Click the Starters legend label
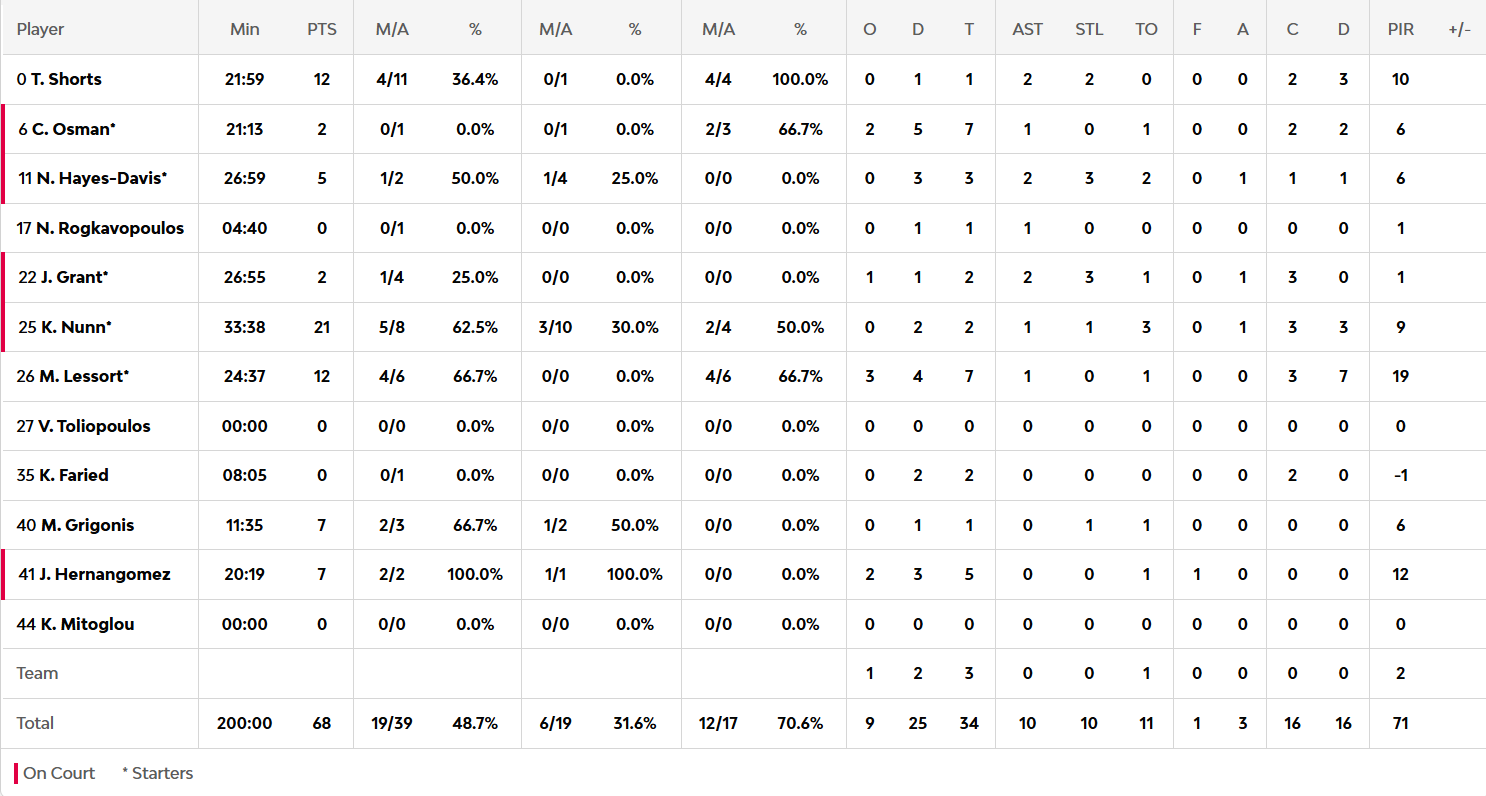The height and width of the screenshot is (796, 1486). pos(157,773)
